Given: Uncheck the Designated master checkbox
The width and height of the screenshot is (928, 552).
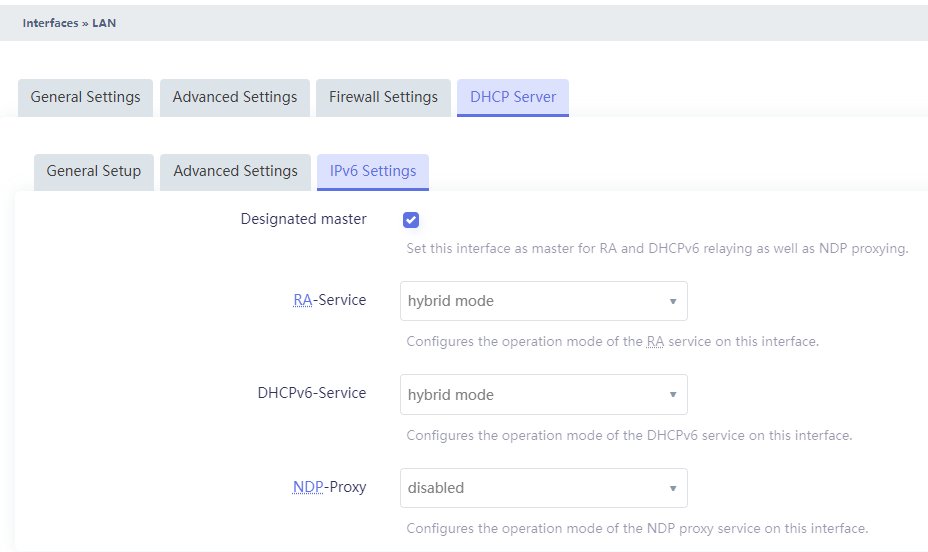Looking at the screenshot, I should coord(411,220).
